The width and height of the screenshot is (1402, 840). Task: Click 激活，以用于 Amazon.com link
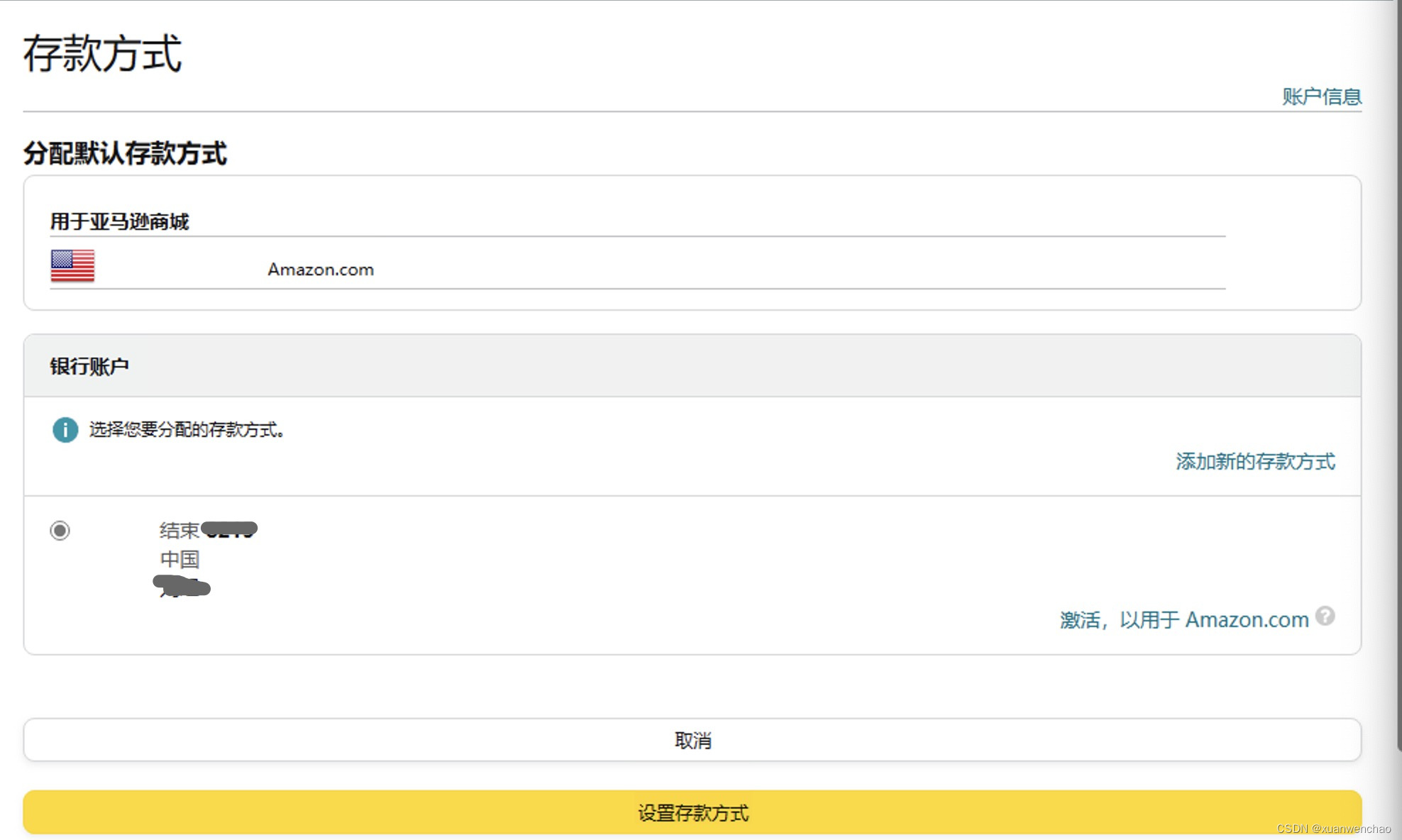tap(1183, 619)
